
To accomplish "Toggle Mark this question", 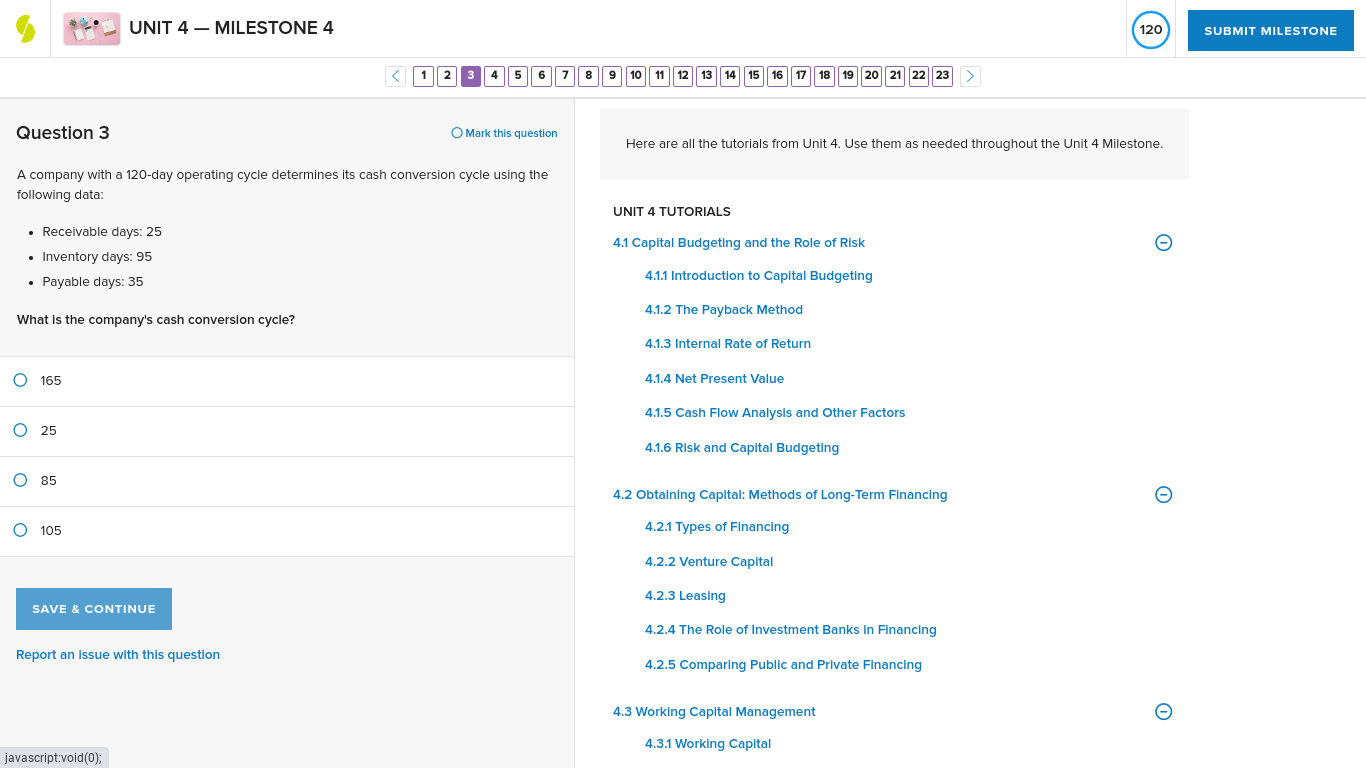I will (x=504, y=133).
